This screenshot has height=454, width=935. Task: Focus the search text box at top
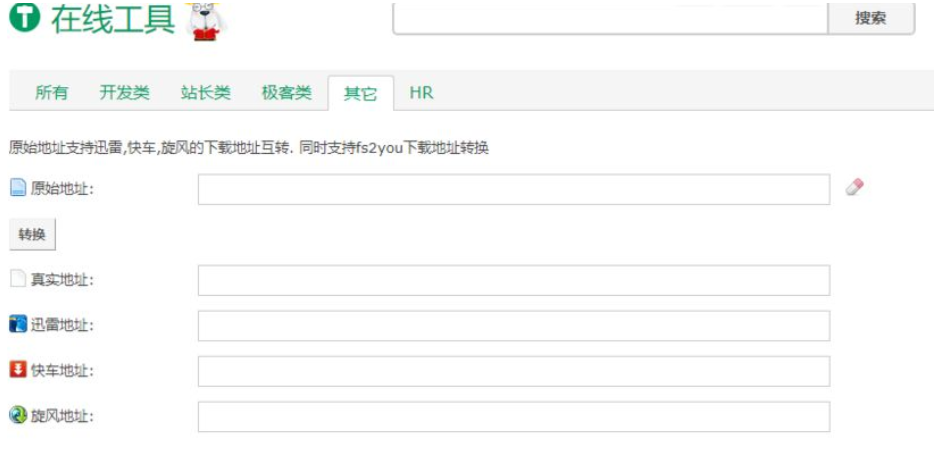pos(610,17)
